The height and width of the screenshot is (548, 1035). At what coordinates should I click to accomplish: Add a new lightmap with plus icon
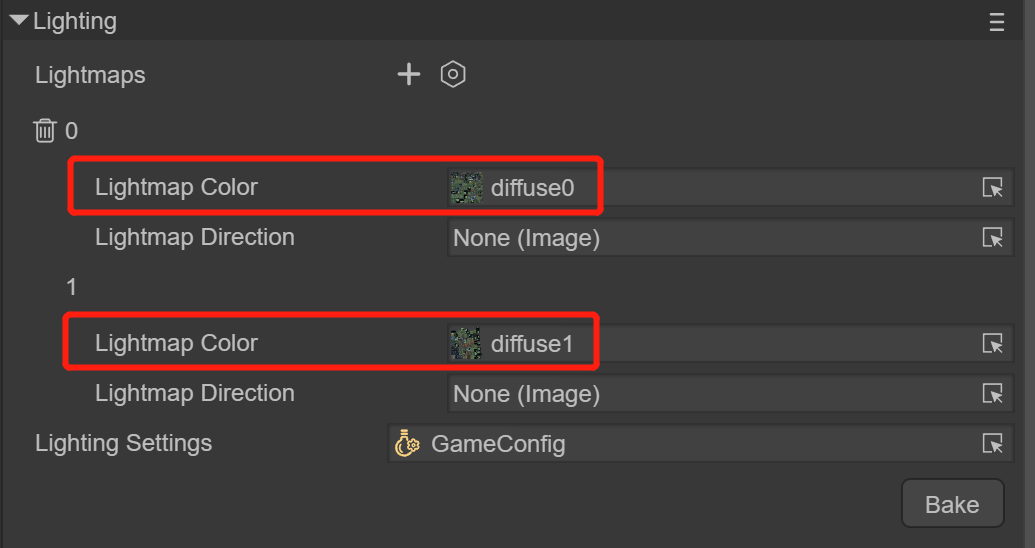[x=408, y=74]
